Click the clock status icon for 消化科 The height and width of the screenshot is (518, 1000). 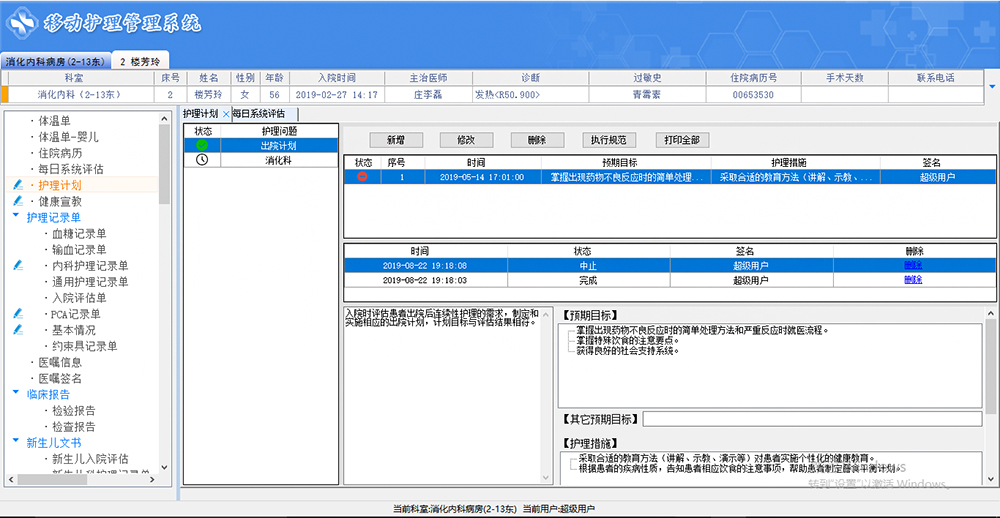pos(202,160)
